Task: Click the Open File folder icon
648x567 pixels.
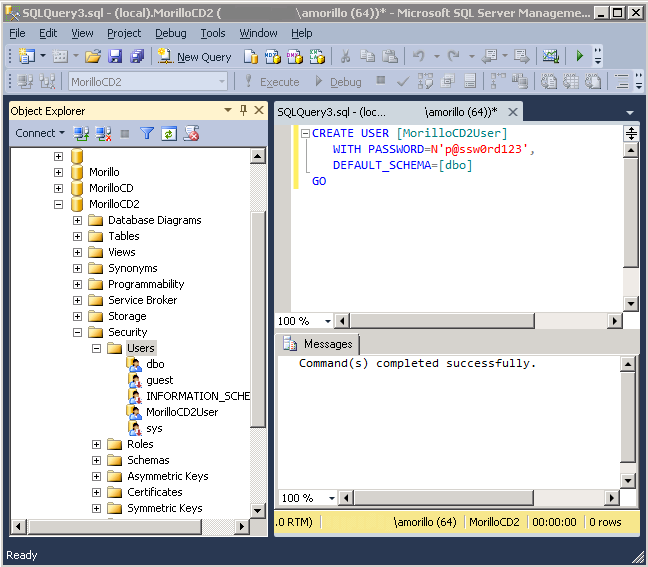Action: 93,57
